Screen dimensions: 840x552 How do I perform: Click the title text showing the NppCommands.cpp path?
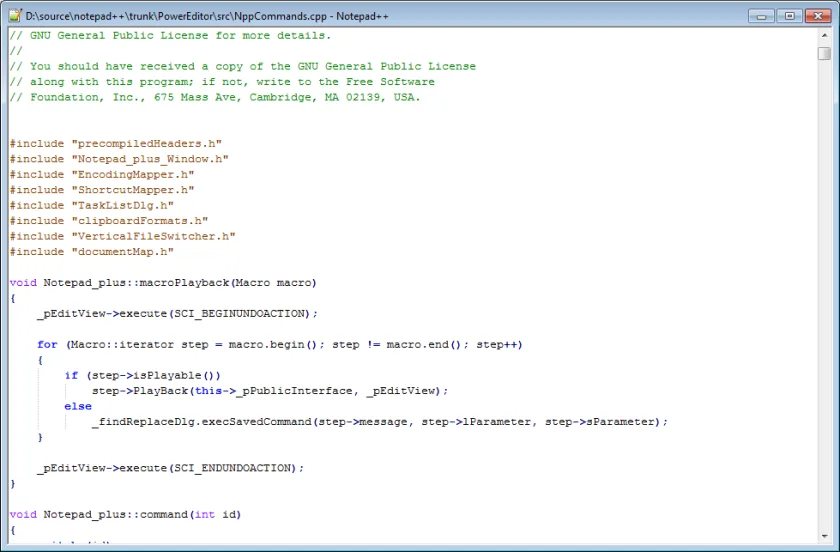click(x=207, y=16)
